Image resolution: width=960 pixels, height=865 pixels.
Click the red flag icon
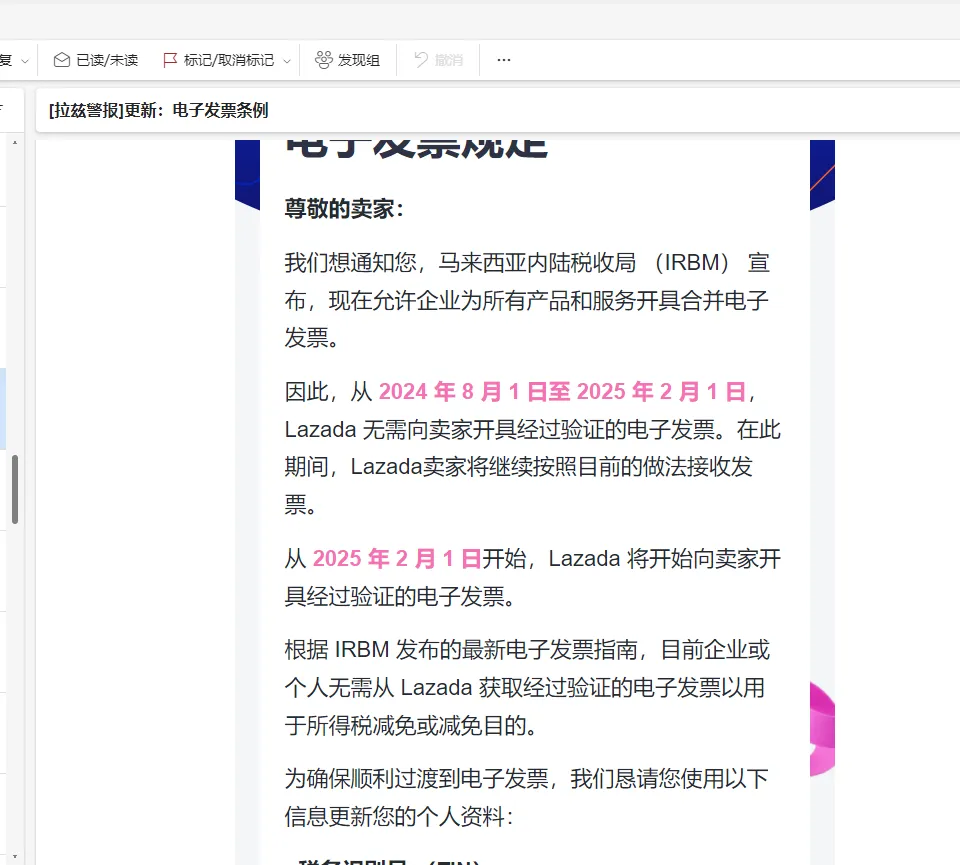click(x=170, y=59)
